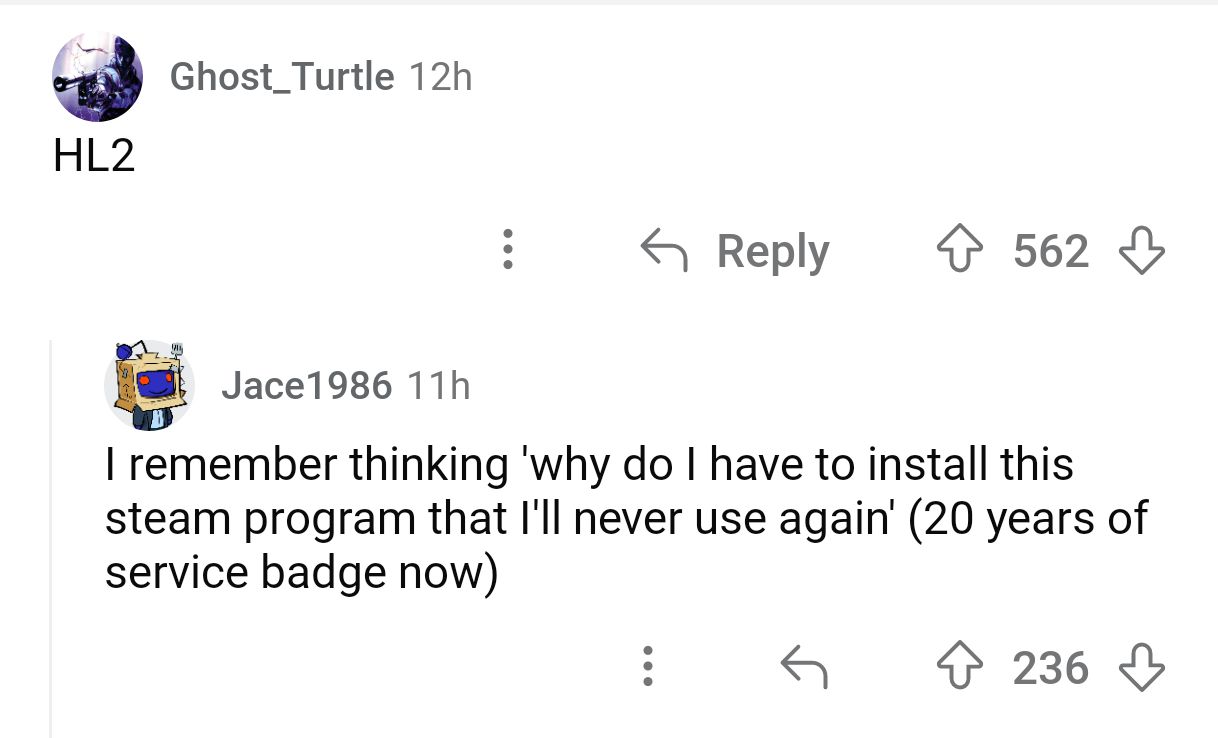Collapse the reply thread using the vertical line
This screenshot has height=738, width=1218.
[x=51, y=540]
